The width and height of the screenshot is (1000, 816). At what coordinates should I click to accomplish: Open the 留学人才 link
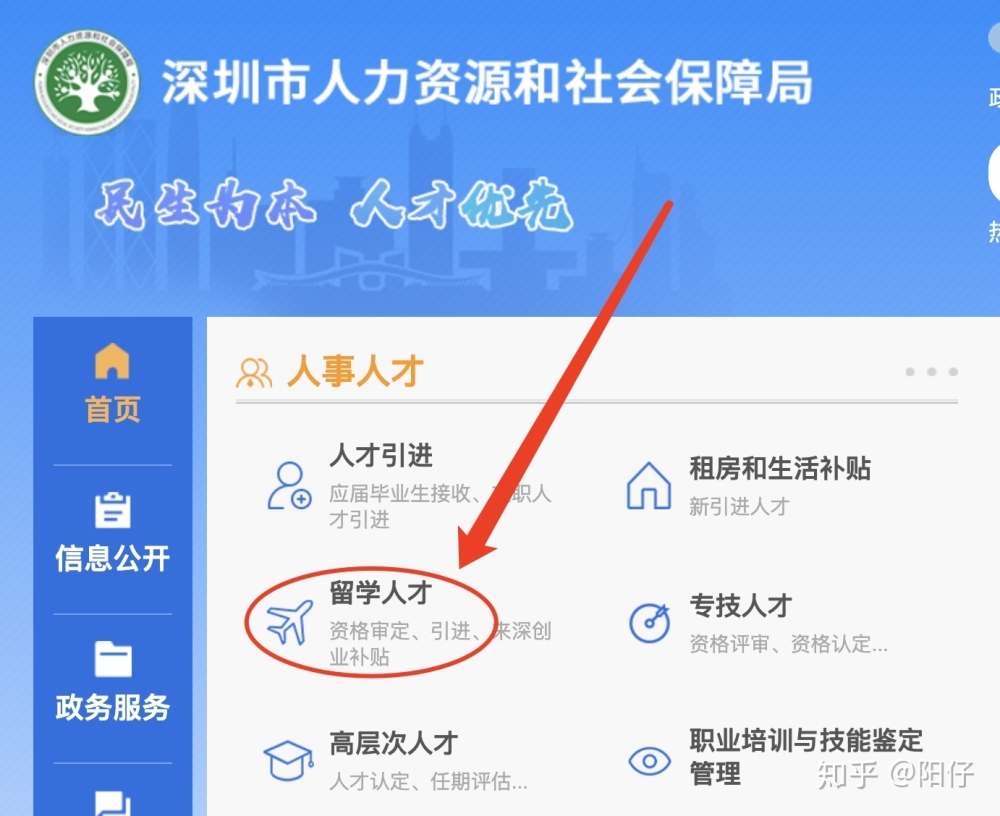click(381, 593)
